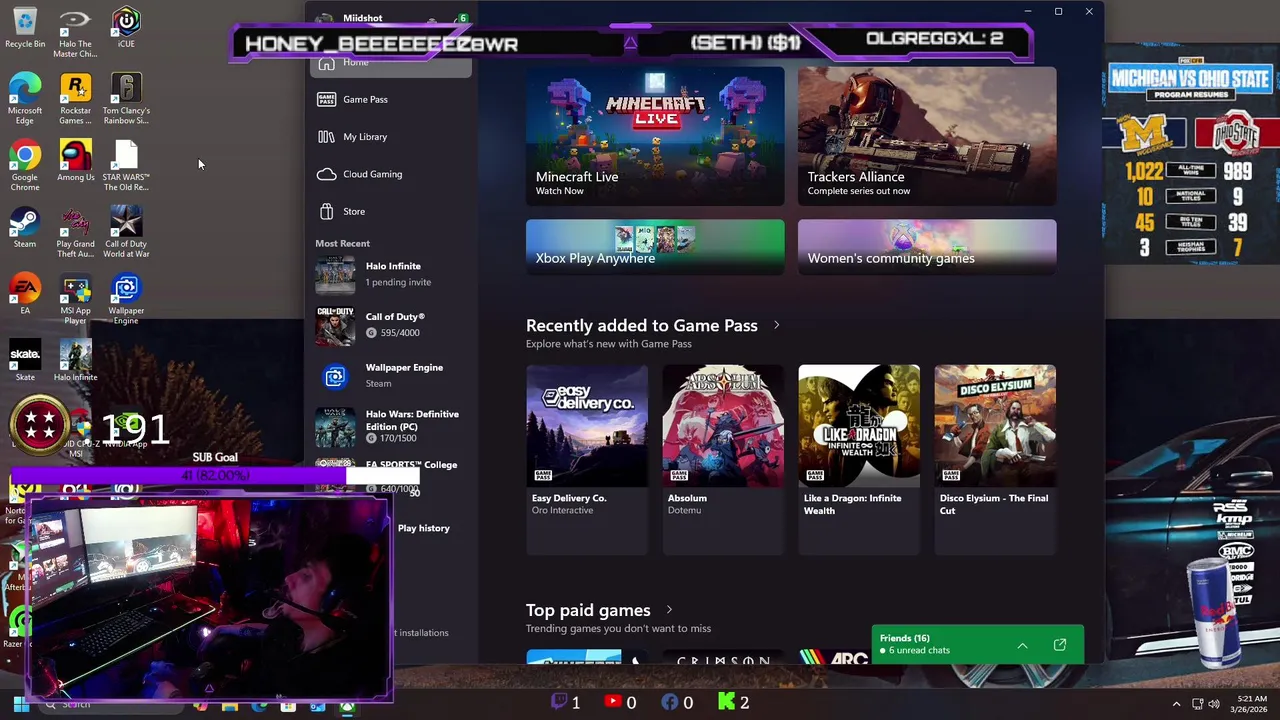The height and width of the screenshot is (720, 1280).
Task: Open the Easy Delivery Co. game card
Action: [x=587, y=459]
